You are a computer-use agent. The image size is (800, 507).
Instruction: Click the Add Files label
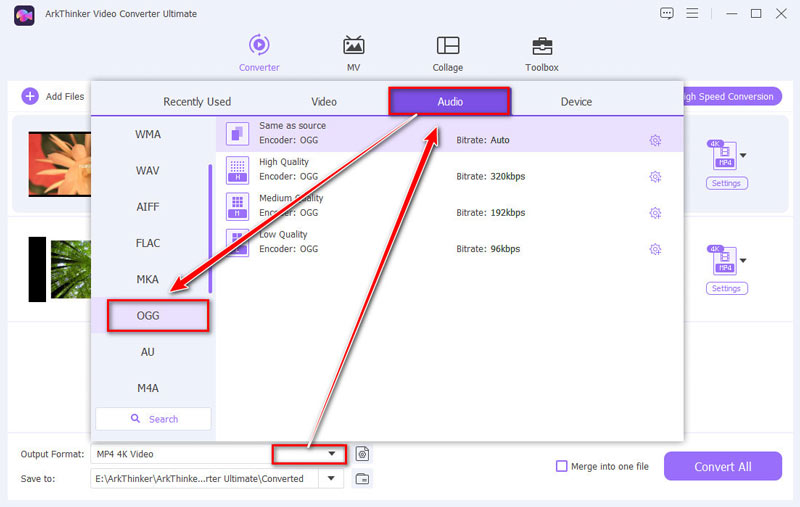click(x=65, y=96)
